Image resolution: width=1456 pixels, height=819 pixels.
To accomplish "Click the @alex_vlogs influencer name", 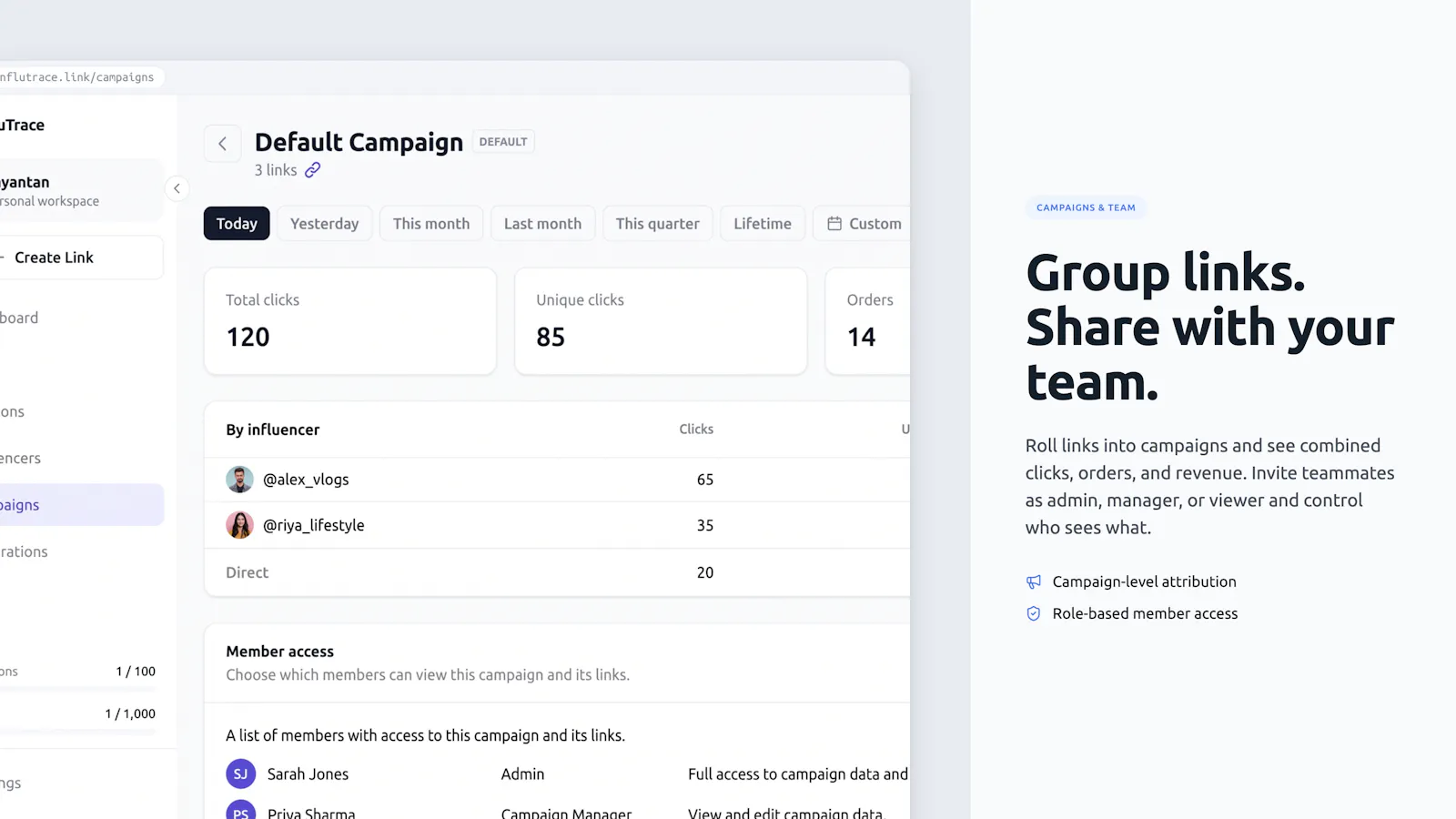I will pyautogui.click(x=306, y=480).
